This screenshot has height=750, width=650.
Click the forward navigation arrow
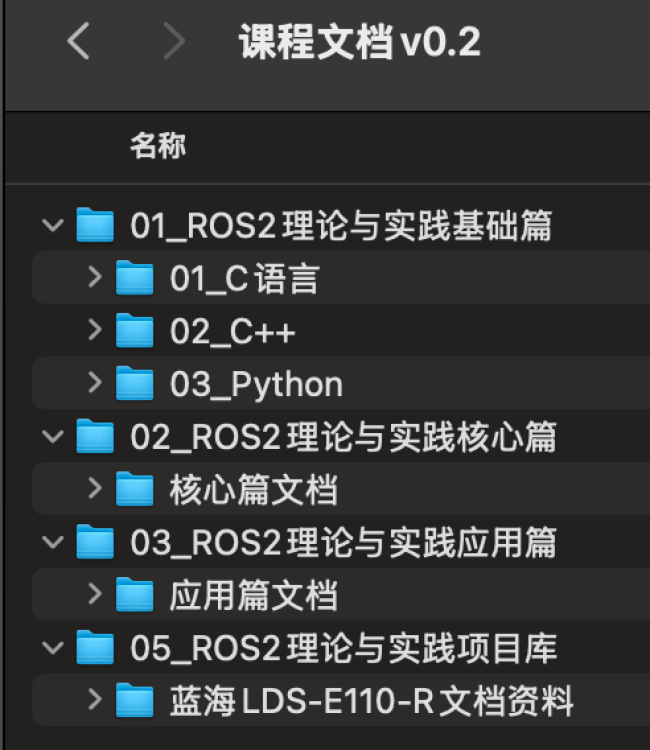174,42
